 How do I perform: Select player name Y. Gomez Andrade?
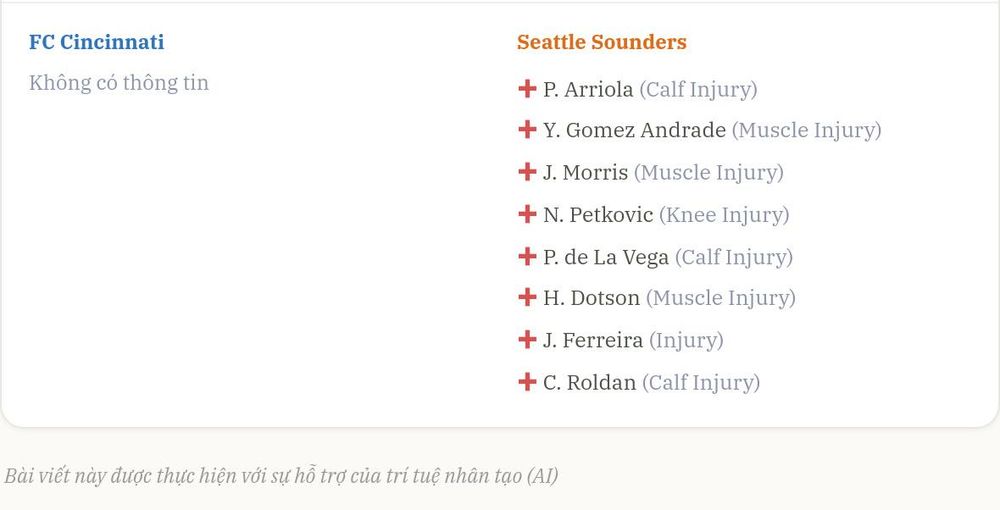634,130
